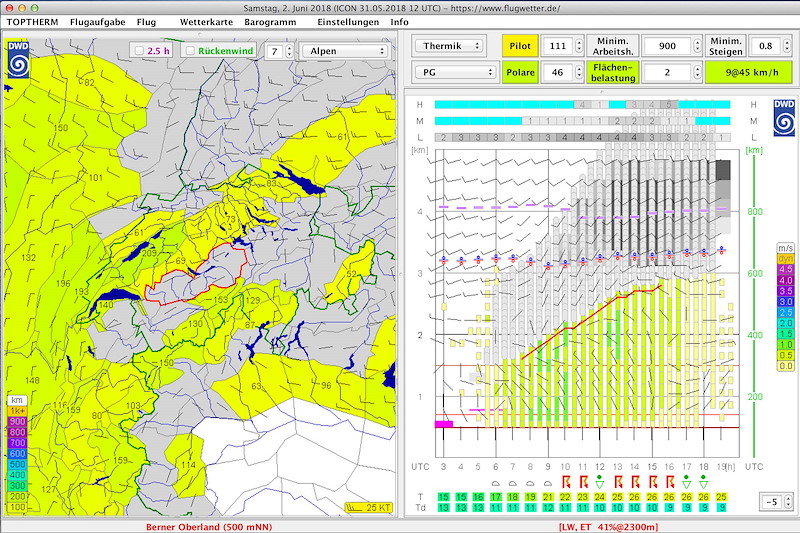Viewport: 800px width, 533px height.
Task: Click the DWD logo beside the thermal chart
Action: point(784,118)
